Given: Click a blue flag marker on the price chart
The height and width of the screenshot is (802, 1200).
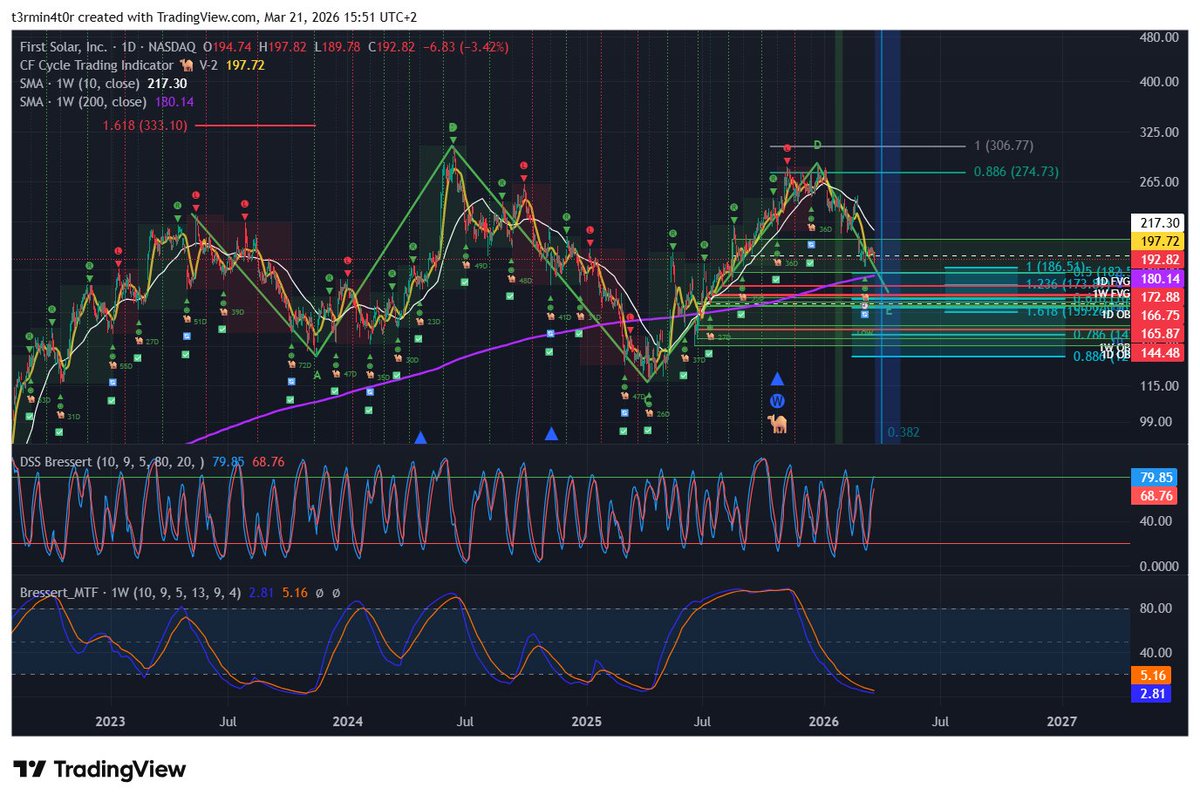Looking at the screenshot, I should click(186, 335).
